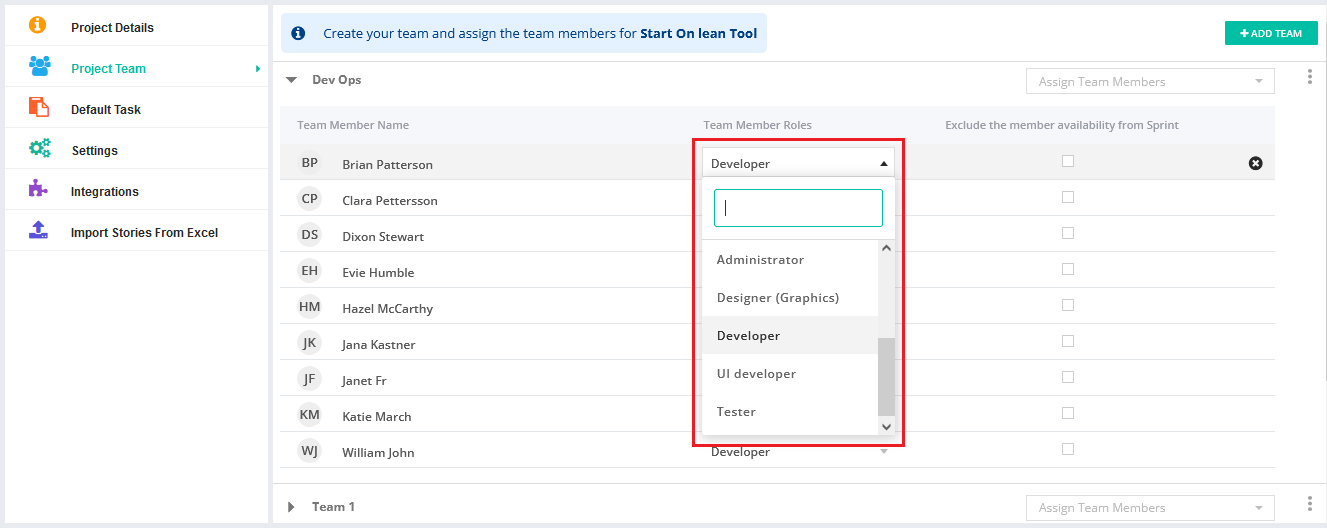Click the Team 1 title
The height and width of the screenshot is (528, 1327).
coord(334,507)
